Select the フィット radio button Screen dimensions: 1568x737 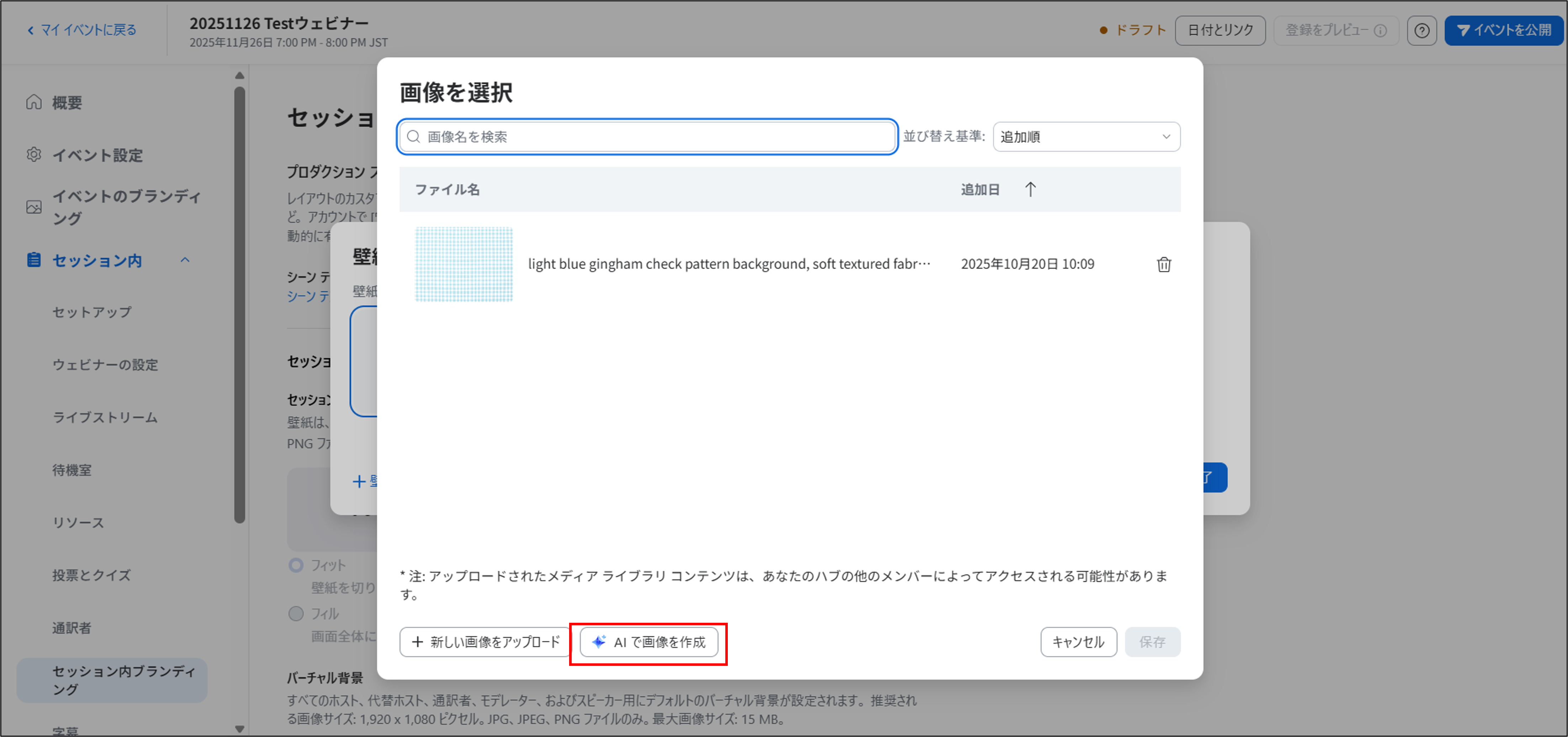click(x=296, y=565)
